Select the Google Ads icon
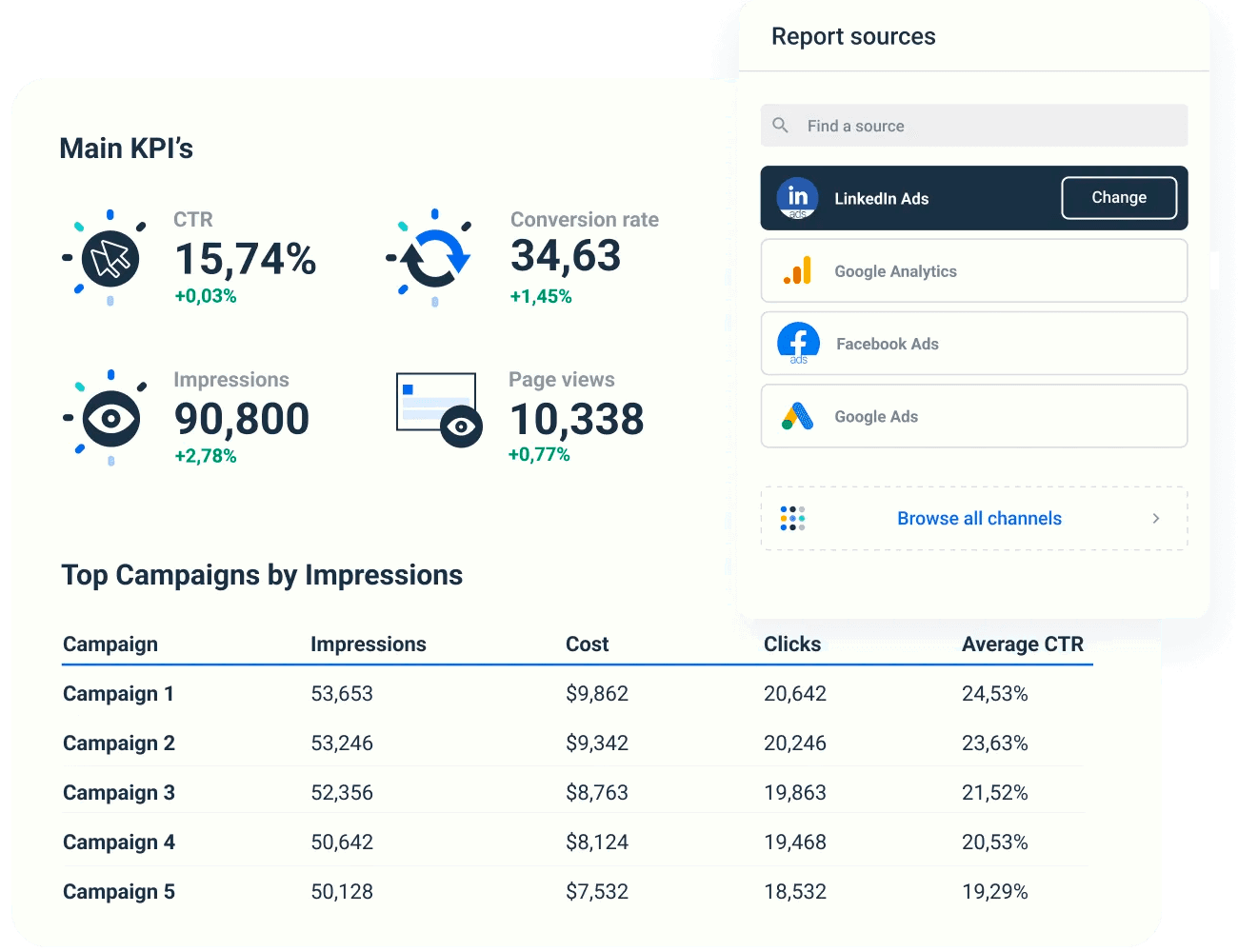The width and height of the screenshot is (1238, 952). coord(797,416)
